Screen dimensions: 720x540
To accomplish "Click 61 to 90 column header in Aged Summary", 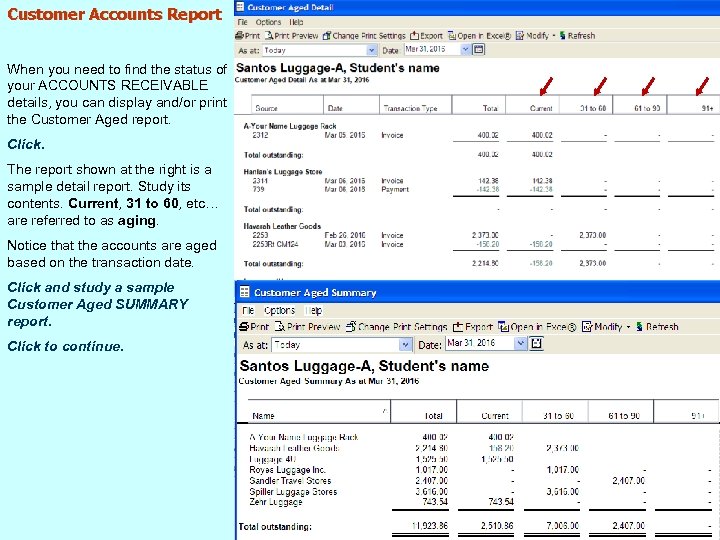I will pyautogui.click(x=621, y=411).
